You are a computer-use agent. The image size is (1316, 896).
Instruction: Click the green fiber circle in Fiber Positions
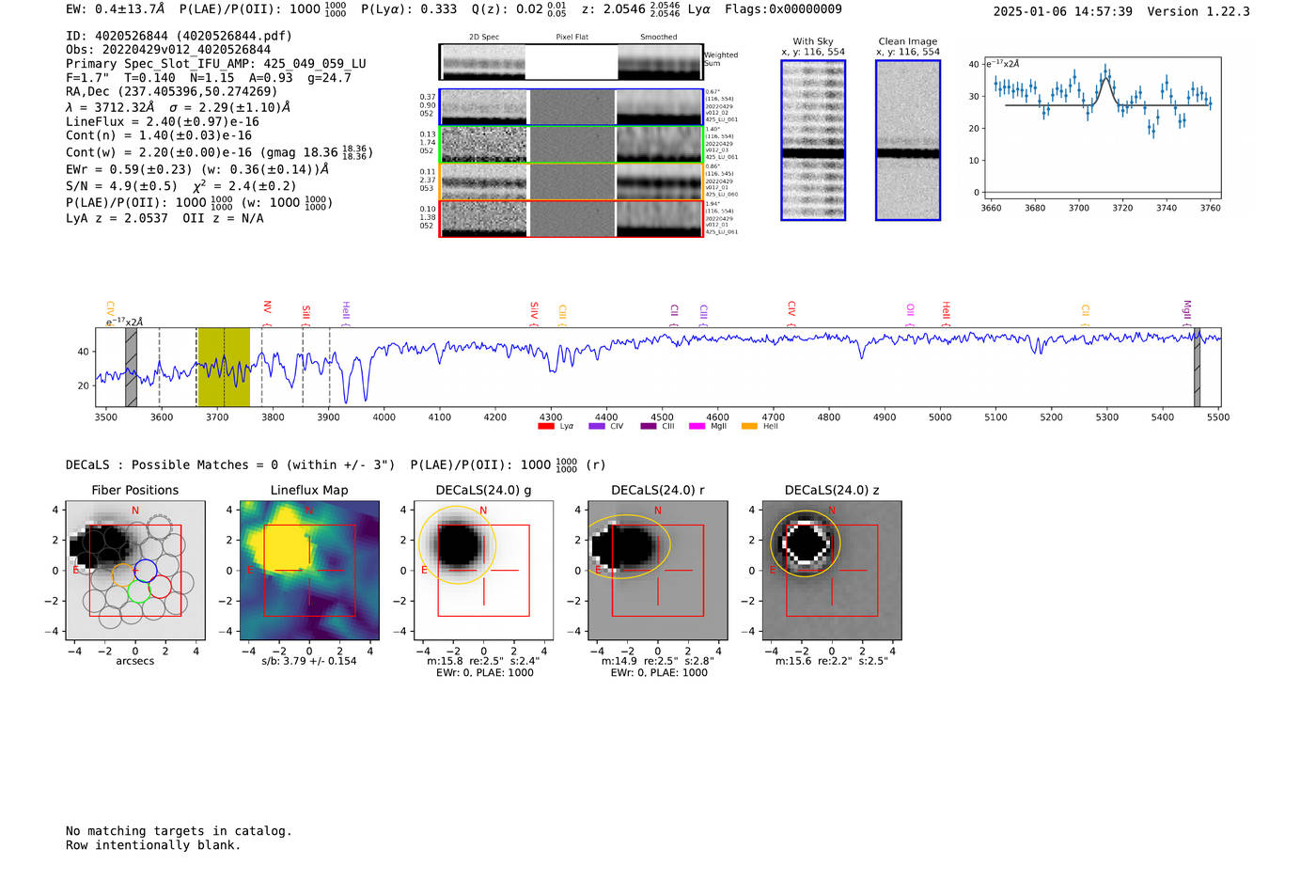138,591
